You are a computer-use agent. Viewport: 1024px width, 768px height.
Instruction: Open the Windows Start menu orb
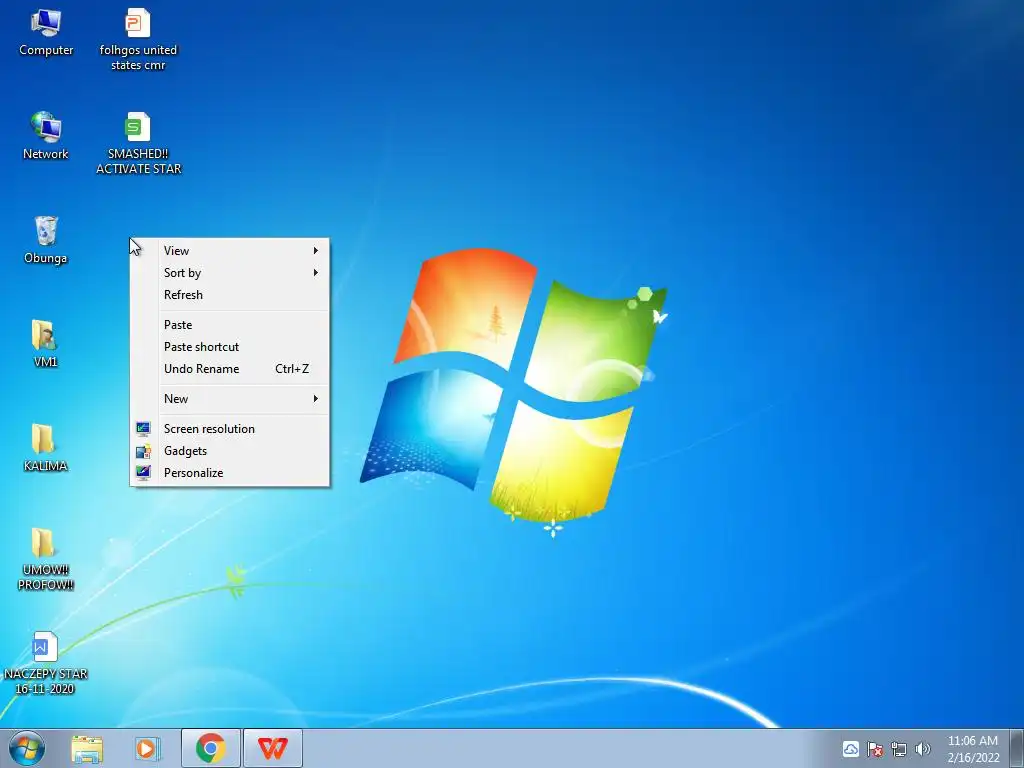tap(27, 748)
